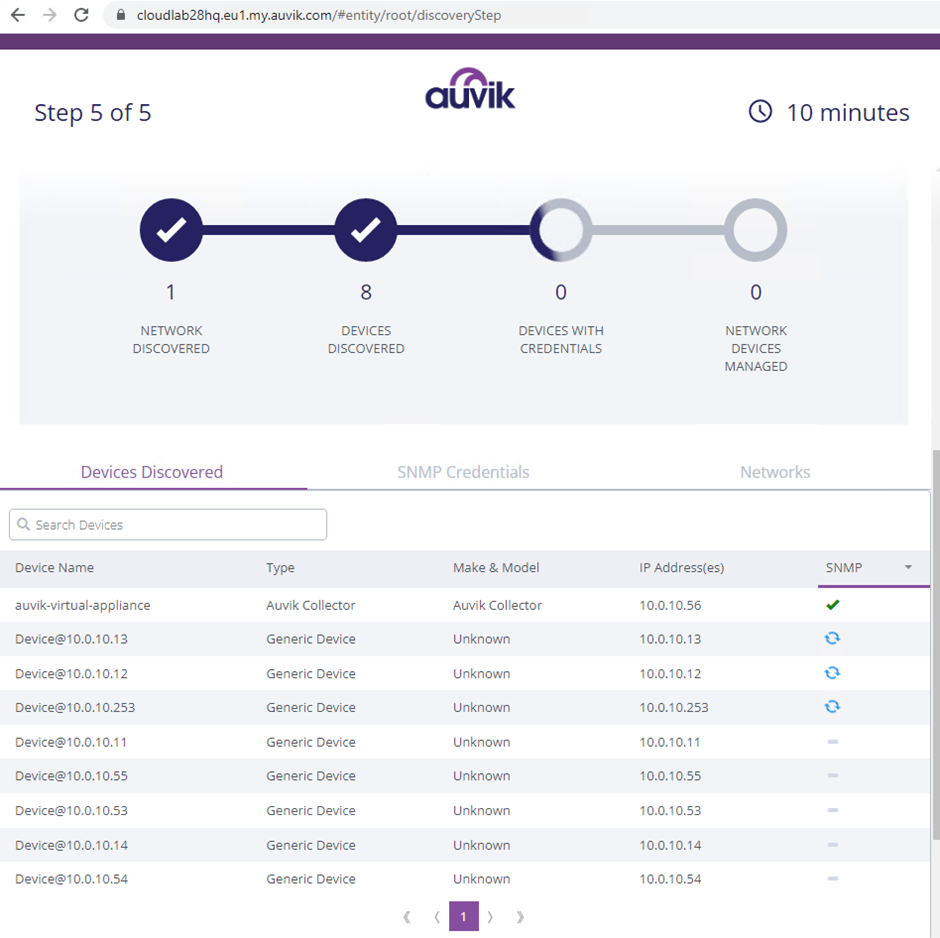Select the Device@10.0.10.13 device name
The width and height of the screenshot is (940, 938).
(71, 639)
